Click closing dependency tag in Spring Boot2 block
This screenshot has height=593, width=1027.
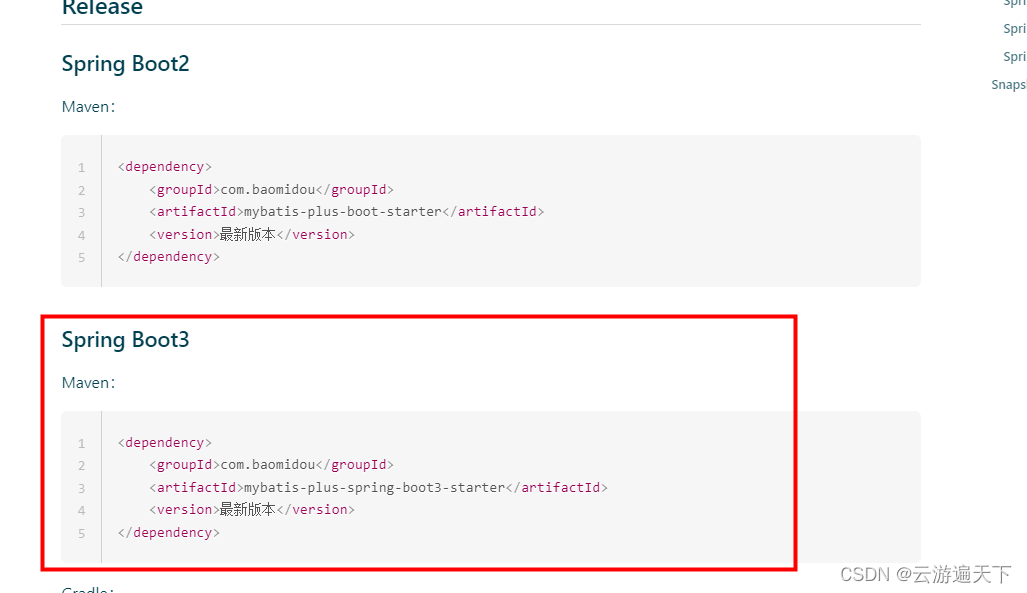[x=168, y=257]
